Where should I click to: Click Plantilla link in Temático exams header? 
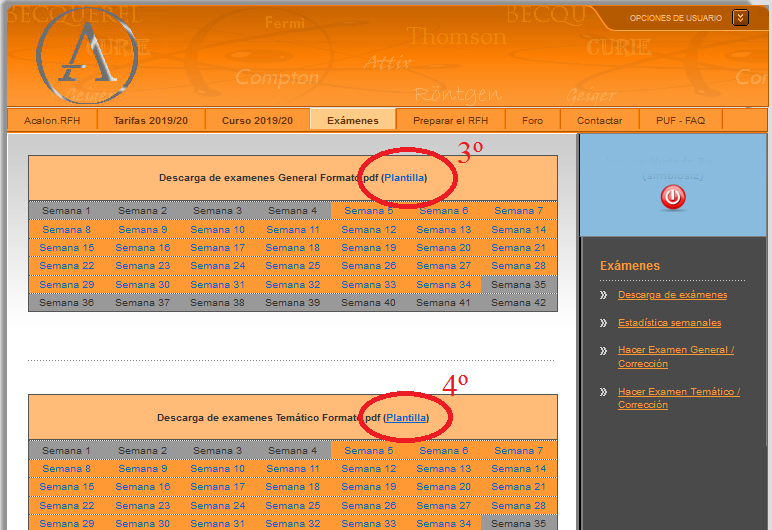click(406, 417)
